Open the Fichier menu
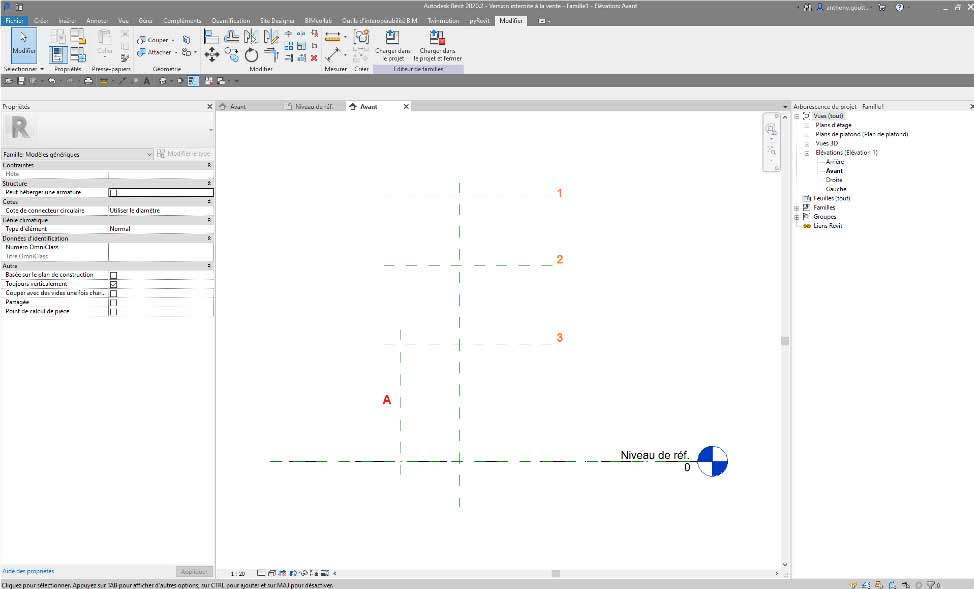This screenshot has height=589, width=974. [x=15, y=20]
